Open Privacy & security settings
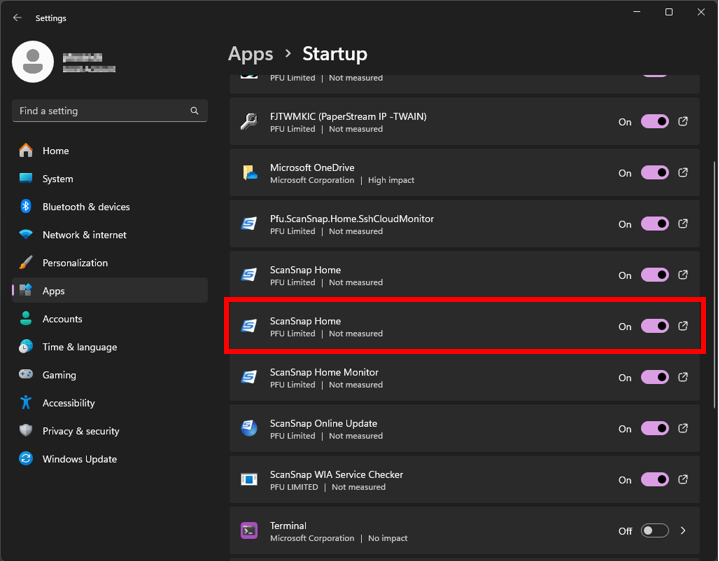This screenshot has width=719, height=561. (110, 431)
